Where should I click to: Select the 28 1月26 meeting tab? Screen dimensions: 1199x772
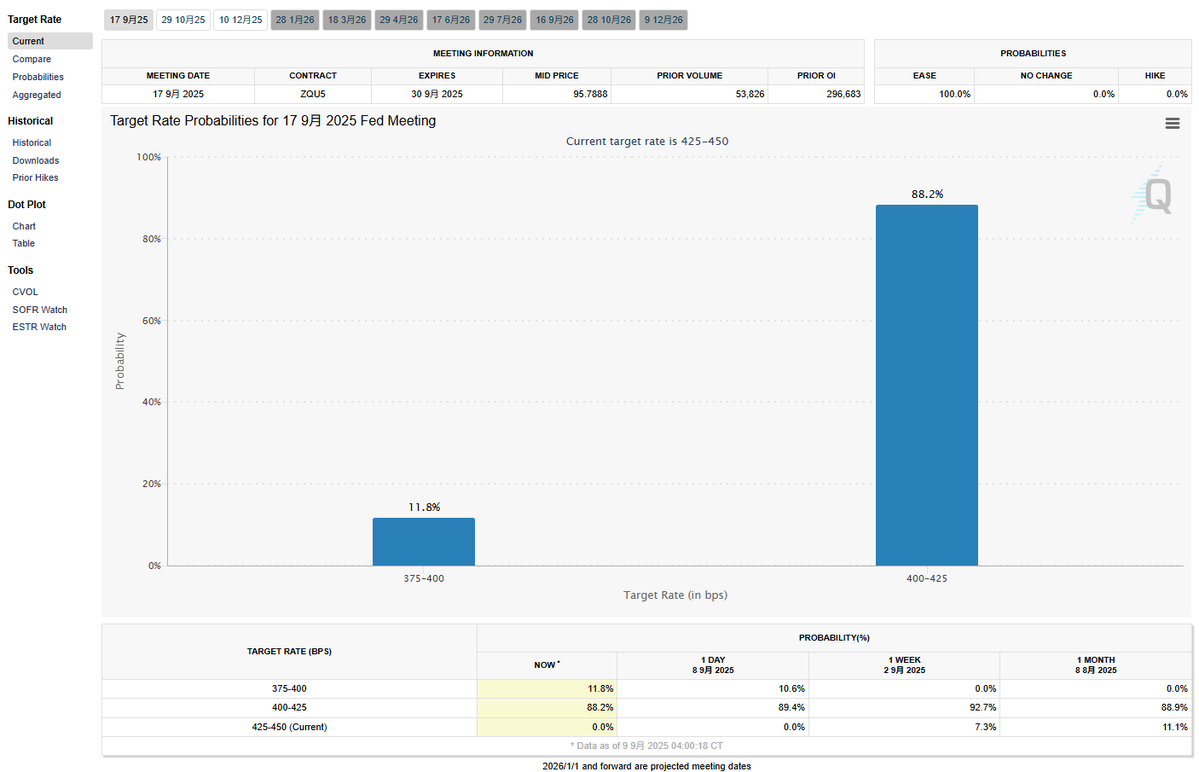click(295, 20)
